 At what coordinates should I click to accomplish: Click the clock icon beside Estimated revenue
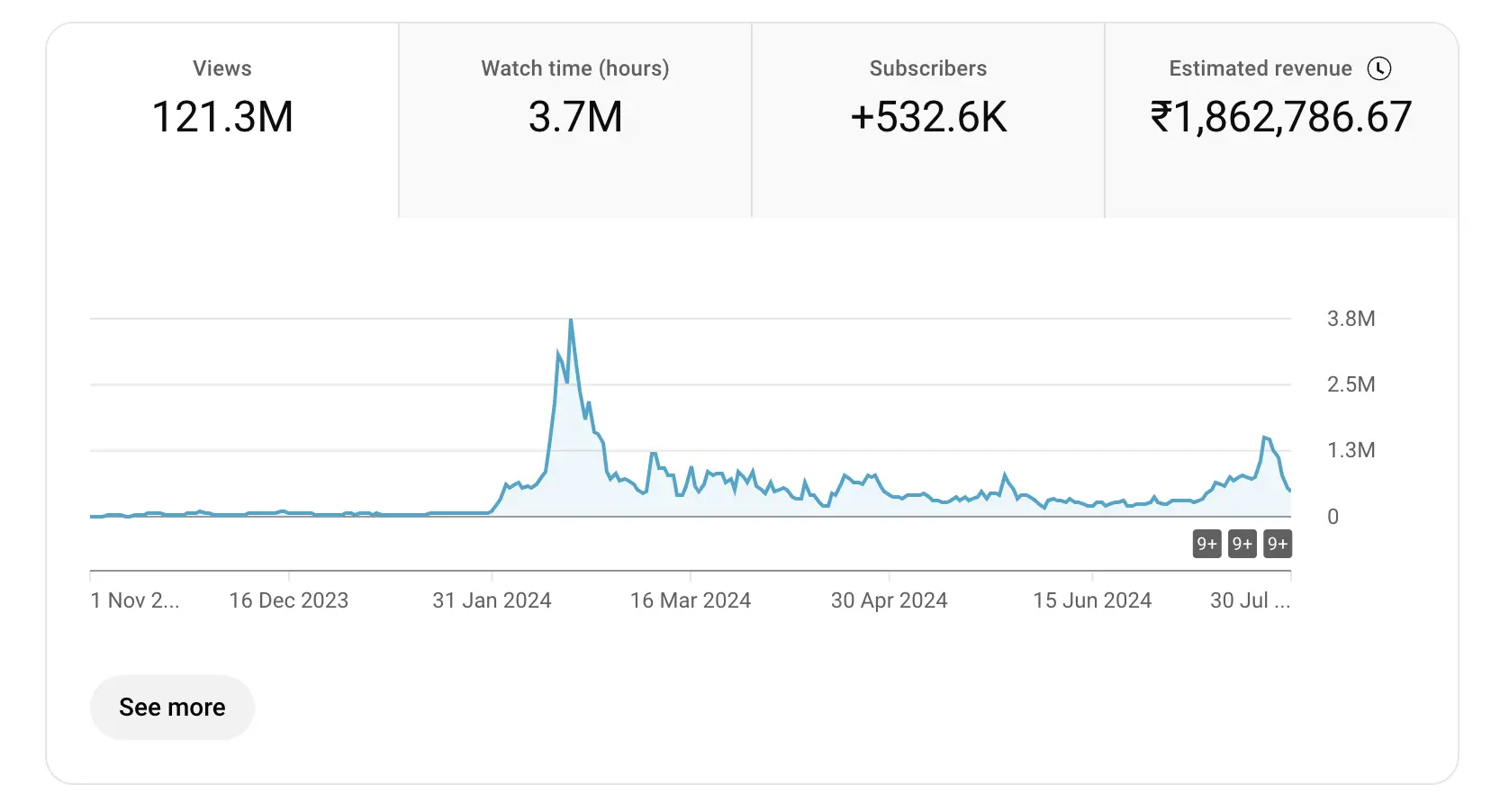click(x=1379, y=68)
